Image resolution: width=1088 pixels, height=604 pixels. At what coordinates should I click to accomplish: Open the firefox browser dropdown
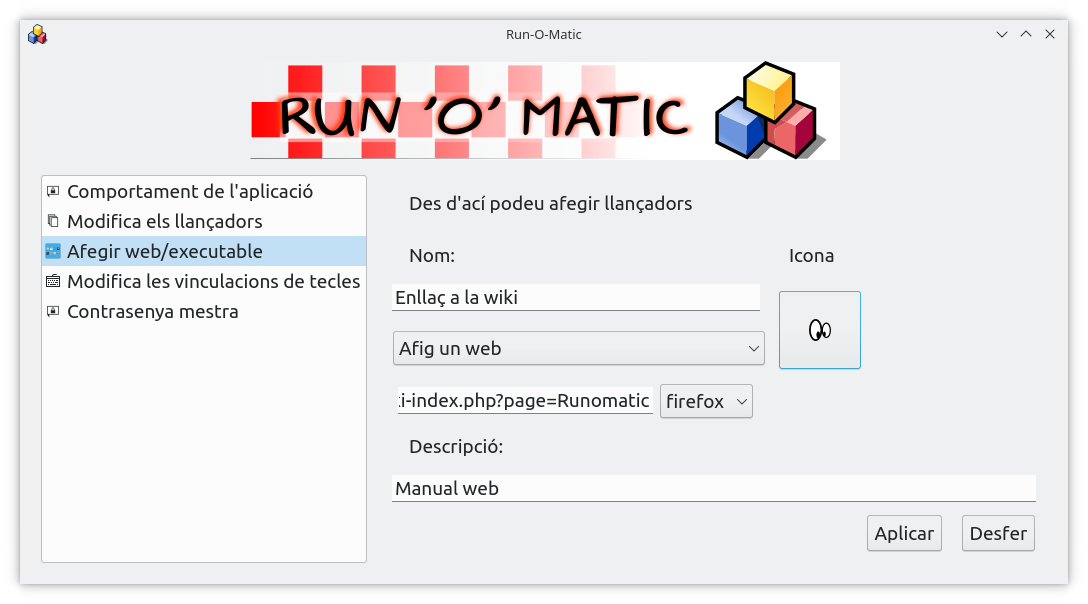706,401
